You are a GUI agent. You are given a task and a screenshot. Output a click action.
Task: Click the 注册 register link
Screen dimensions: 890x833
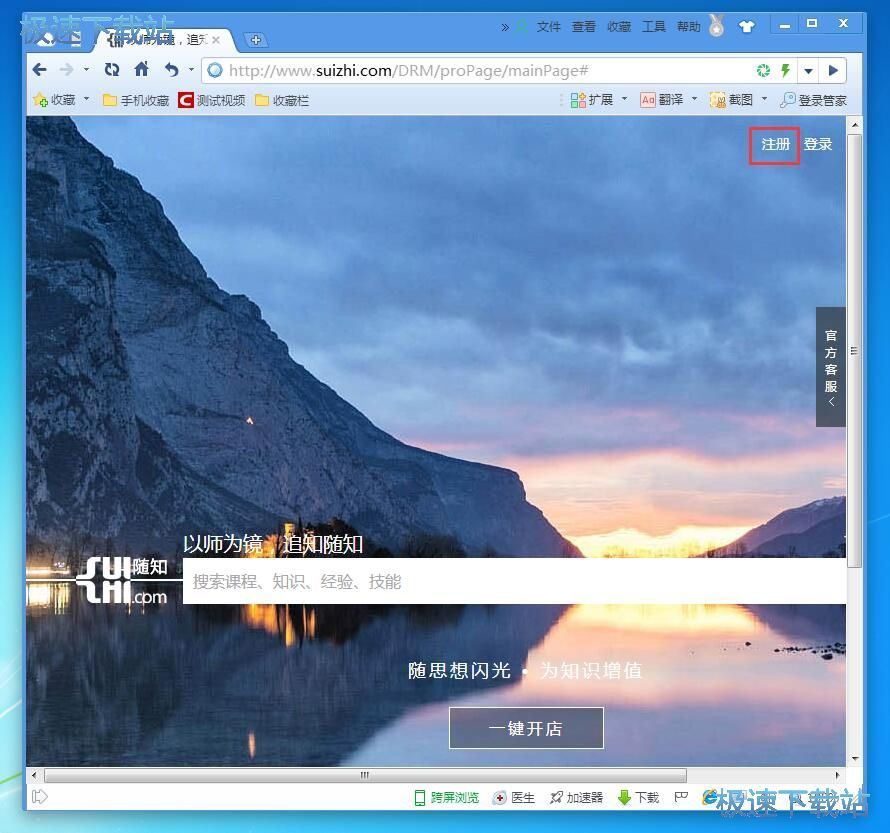point(775,145)
